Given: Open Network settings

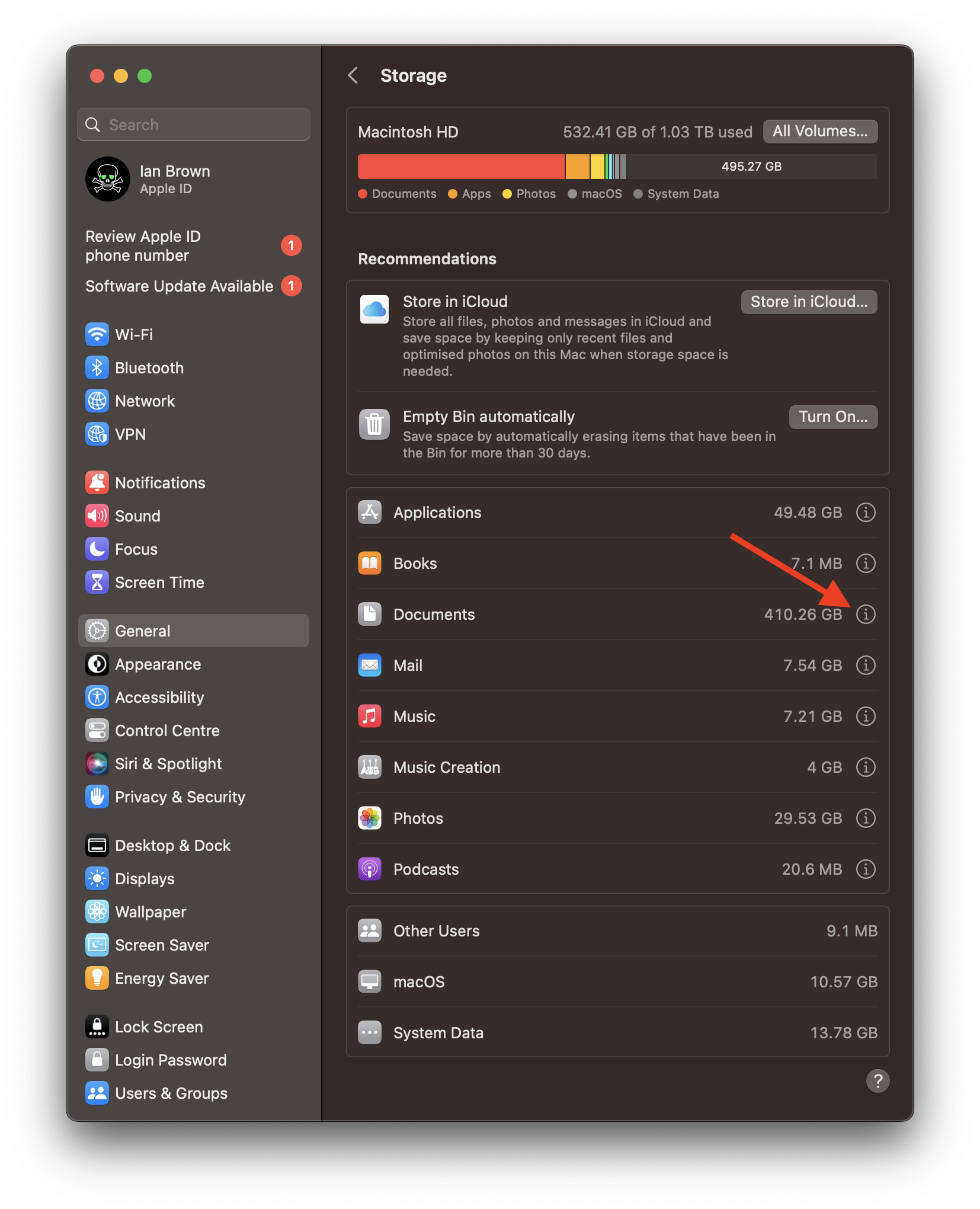Looking at the screenshot, I should pyautogui.click(x=193, y=401).
